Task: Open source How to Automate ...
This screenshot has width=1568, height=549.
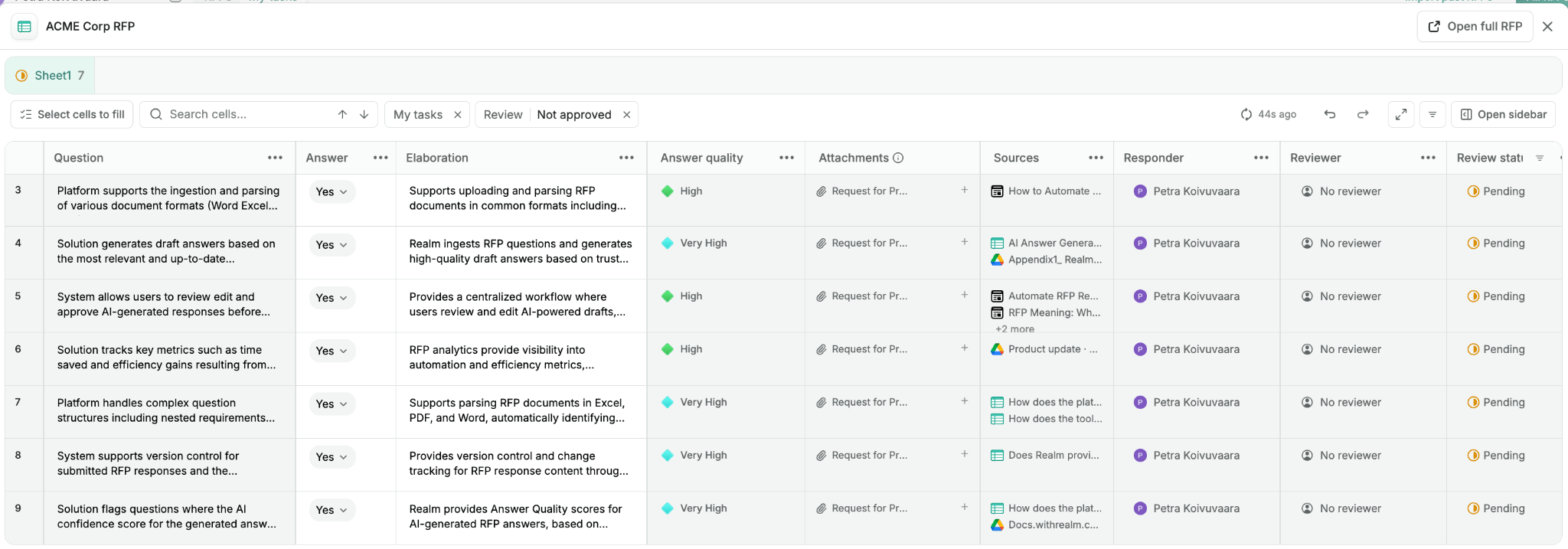Action: point(1046,191)
